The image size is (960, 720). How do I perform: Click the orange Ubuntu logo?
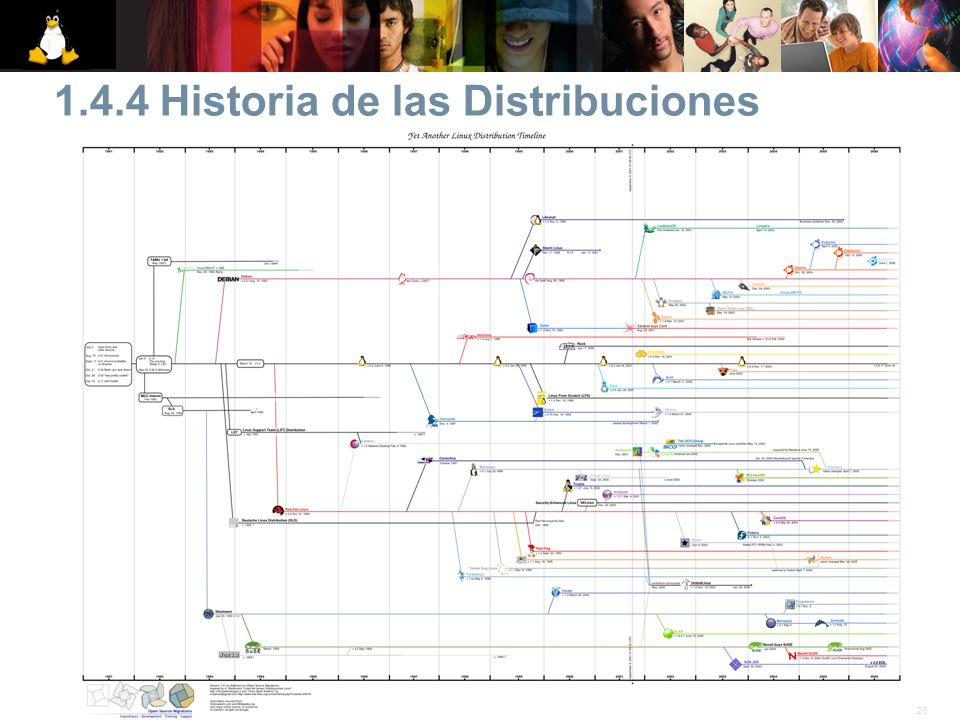789,269
